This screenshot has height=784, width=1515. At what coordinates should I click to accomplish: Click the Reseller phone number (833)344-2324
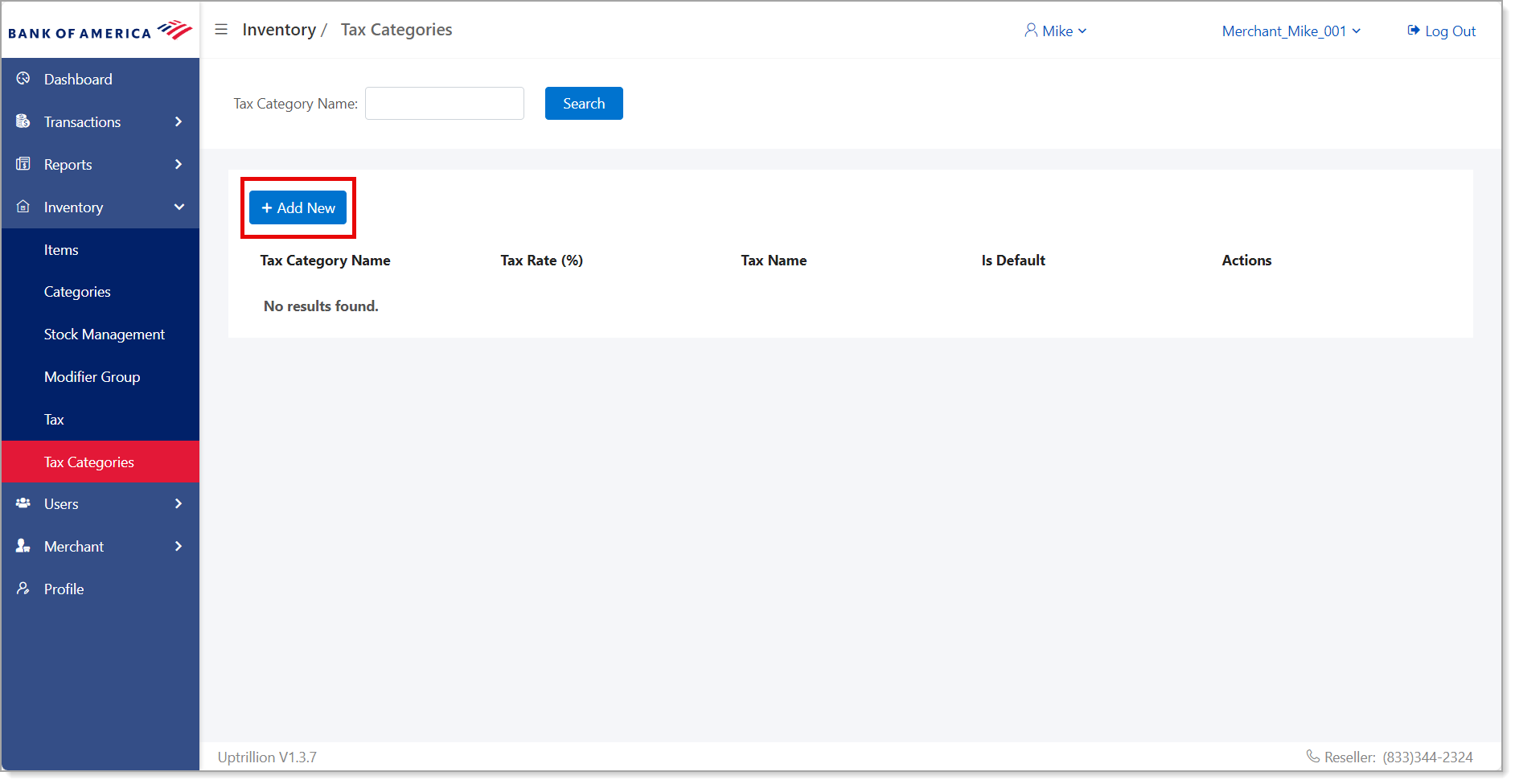1427,757
